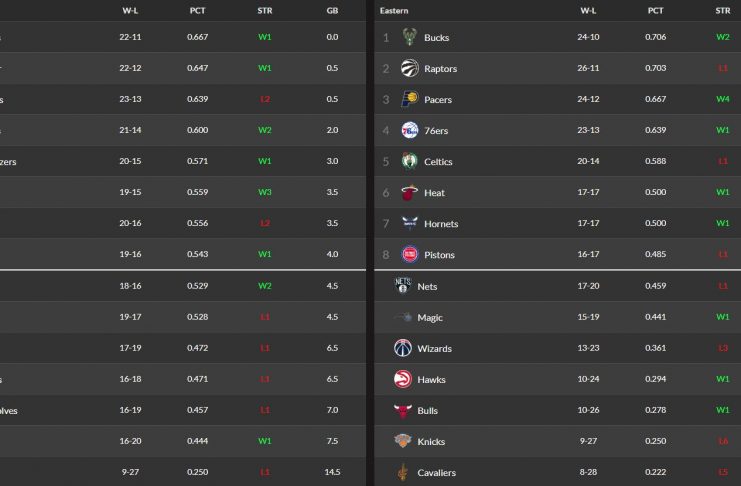The image size is (741, 486).
Task: Sort left table by GB column
Action: [332, 10]
